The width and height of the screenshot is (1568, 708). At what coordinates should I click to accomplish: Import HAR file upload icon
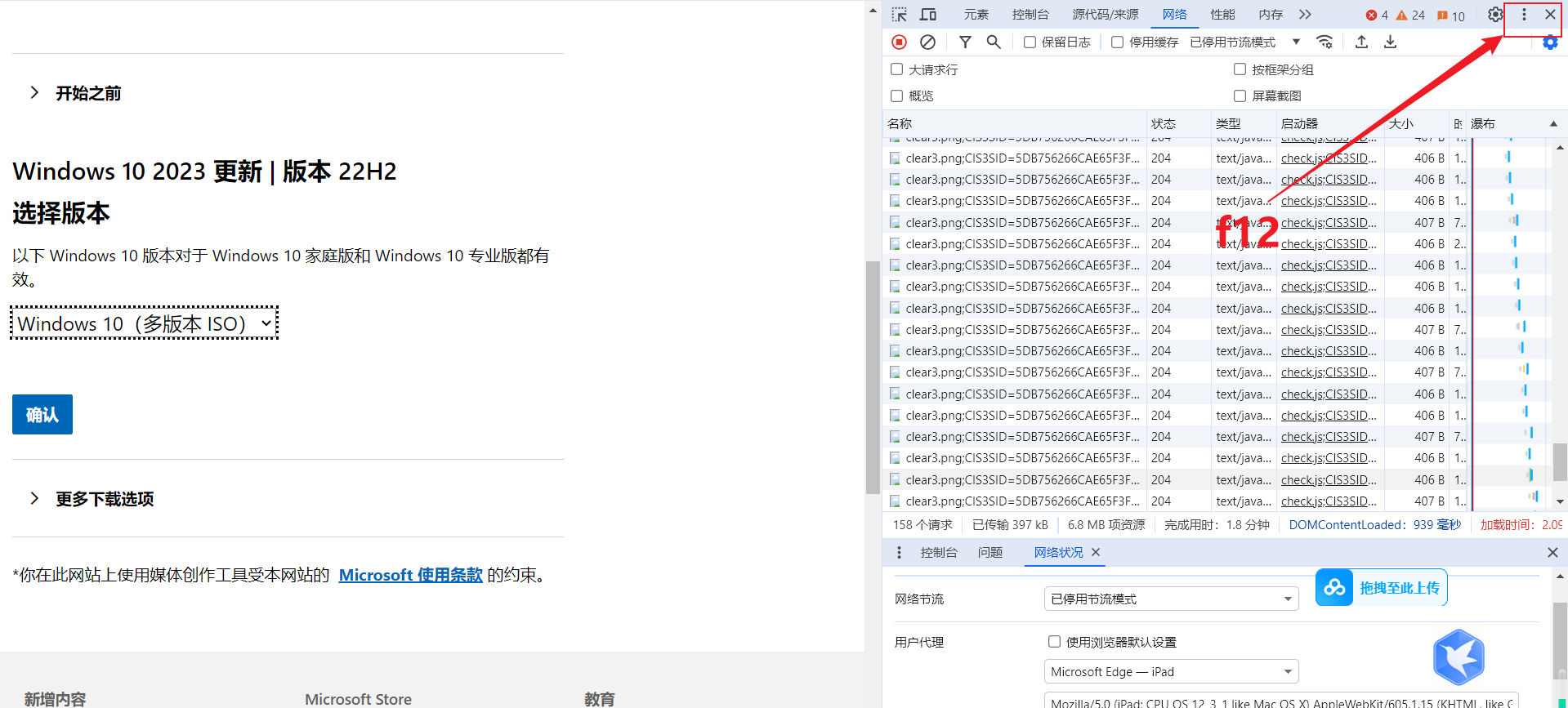click(x=1361, y=42)
